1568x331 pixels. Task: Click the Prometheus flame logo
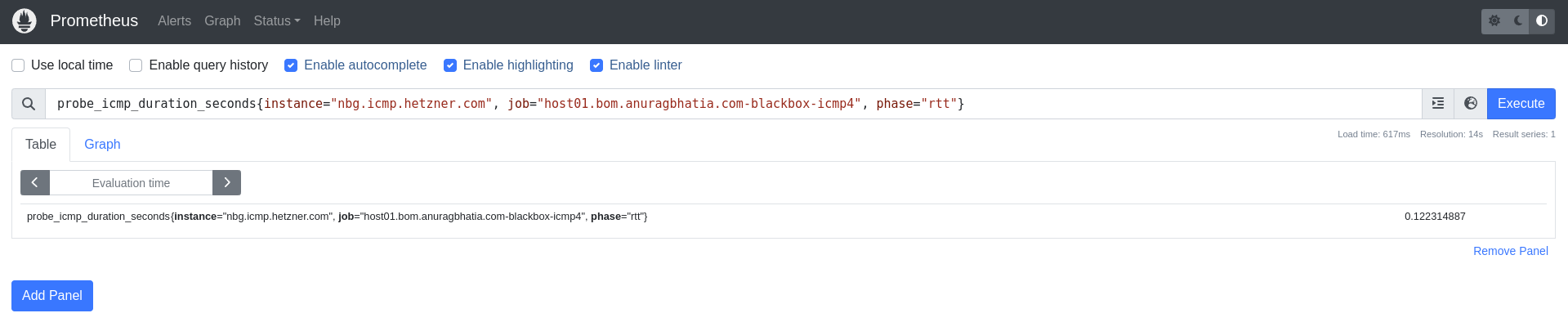tap(25, 21)
